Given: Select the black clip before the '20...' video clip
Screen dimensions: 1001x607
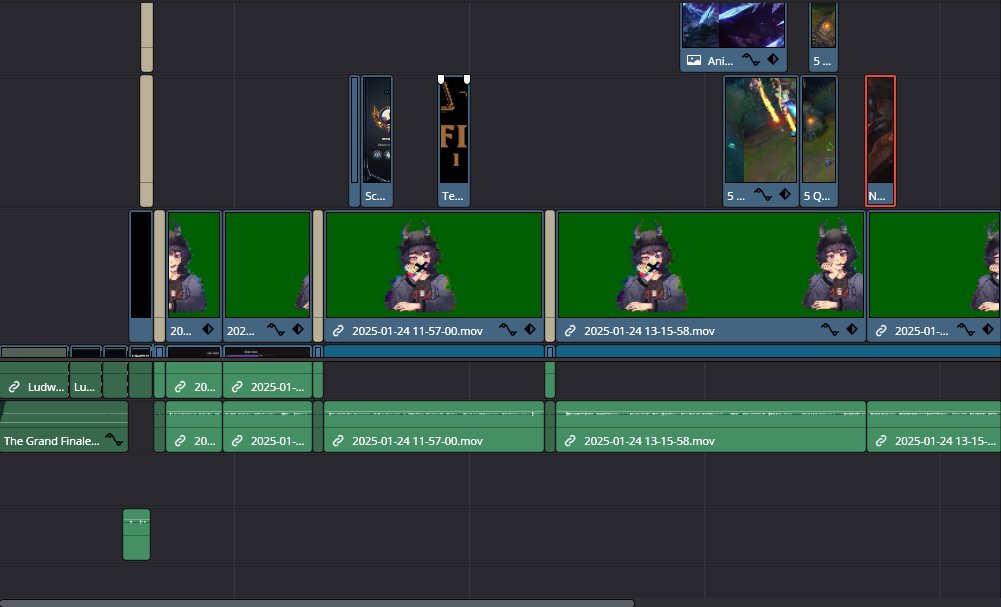Looking at the screenshot, I should (141, 276).
